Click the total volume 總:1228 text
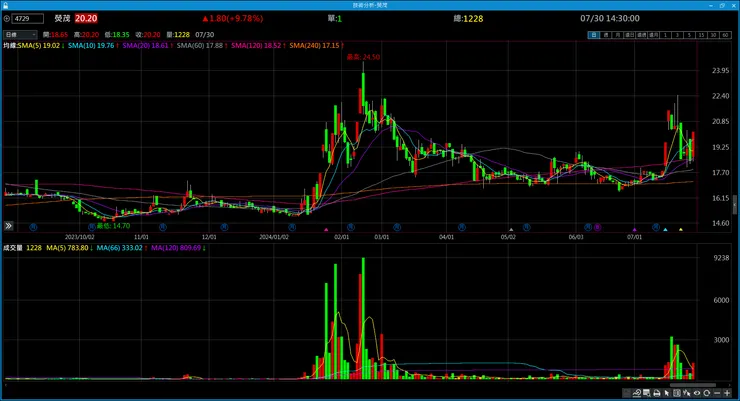 click(x=468, y=18)
